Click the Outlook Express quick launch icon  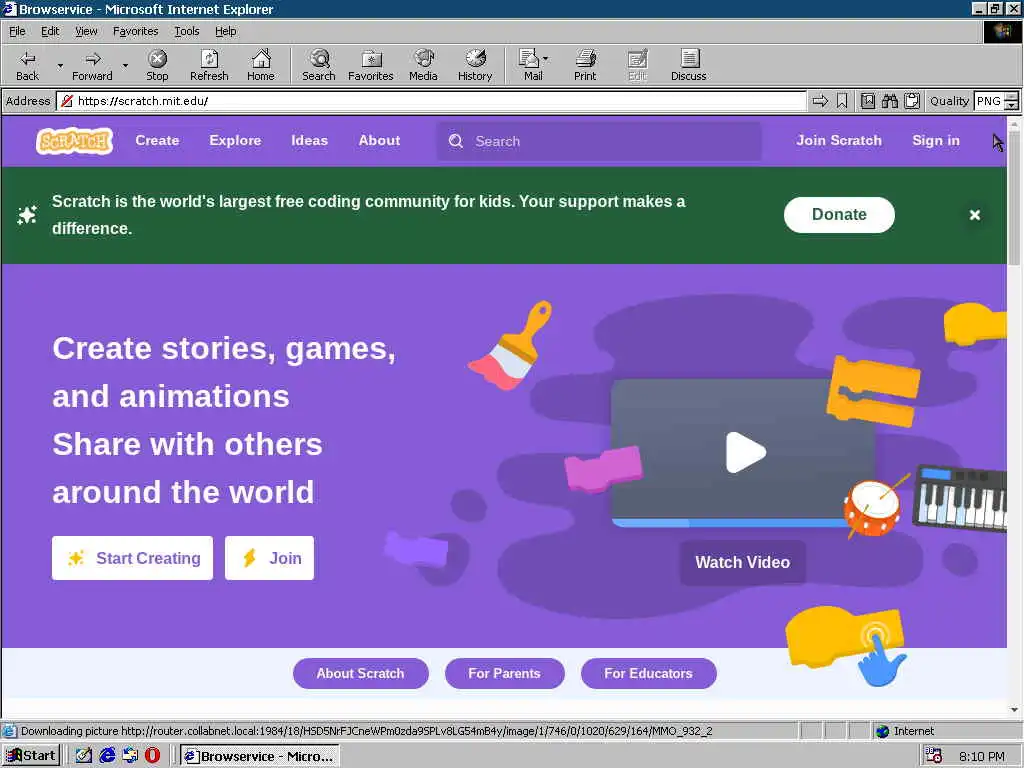pos(130,756)
